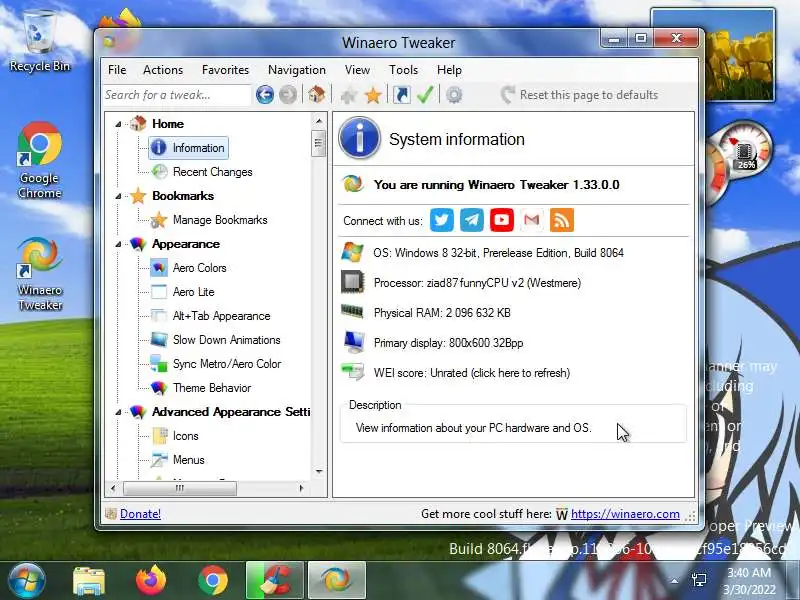Open Recycle Bin desktop icon

tap(40, 42)
